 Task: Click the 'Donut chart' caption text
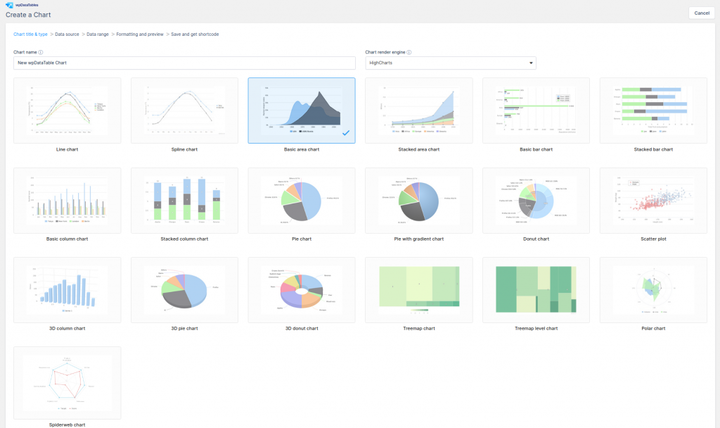[x=536, y=239]
